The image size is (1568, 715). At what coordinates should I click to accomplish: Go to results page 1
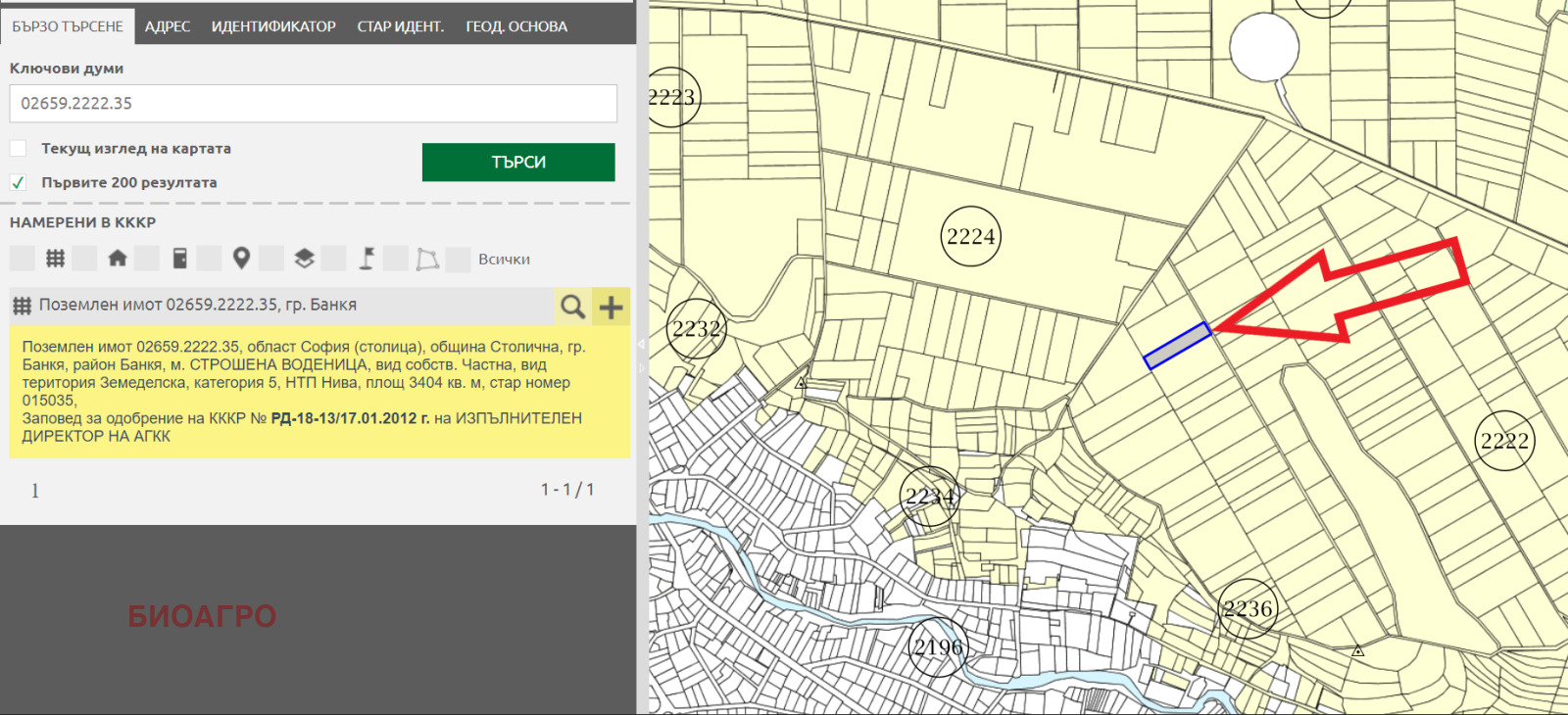[35, 491]
